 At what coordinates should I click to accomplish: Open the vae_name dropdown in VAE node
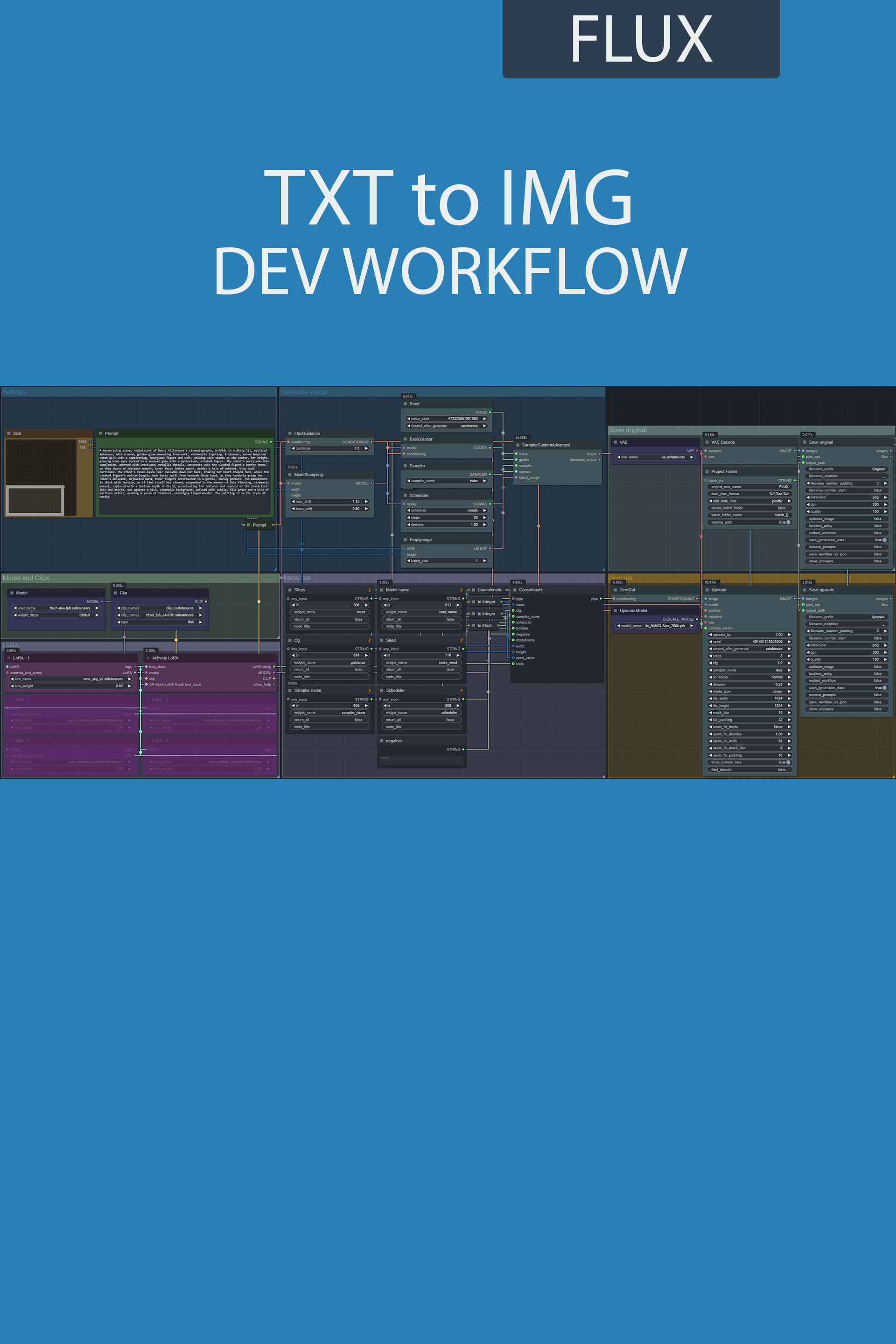click(x=654, y=457)
